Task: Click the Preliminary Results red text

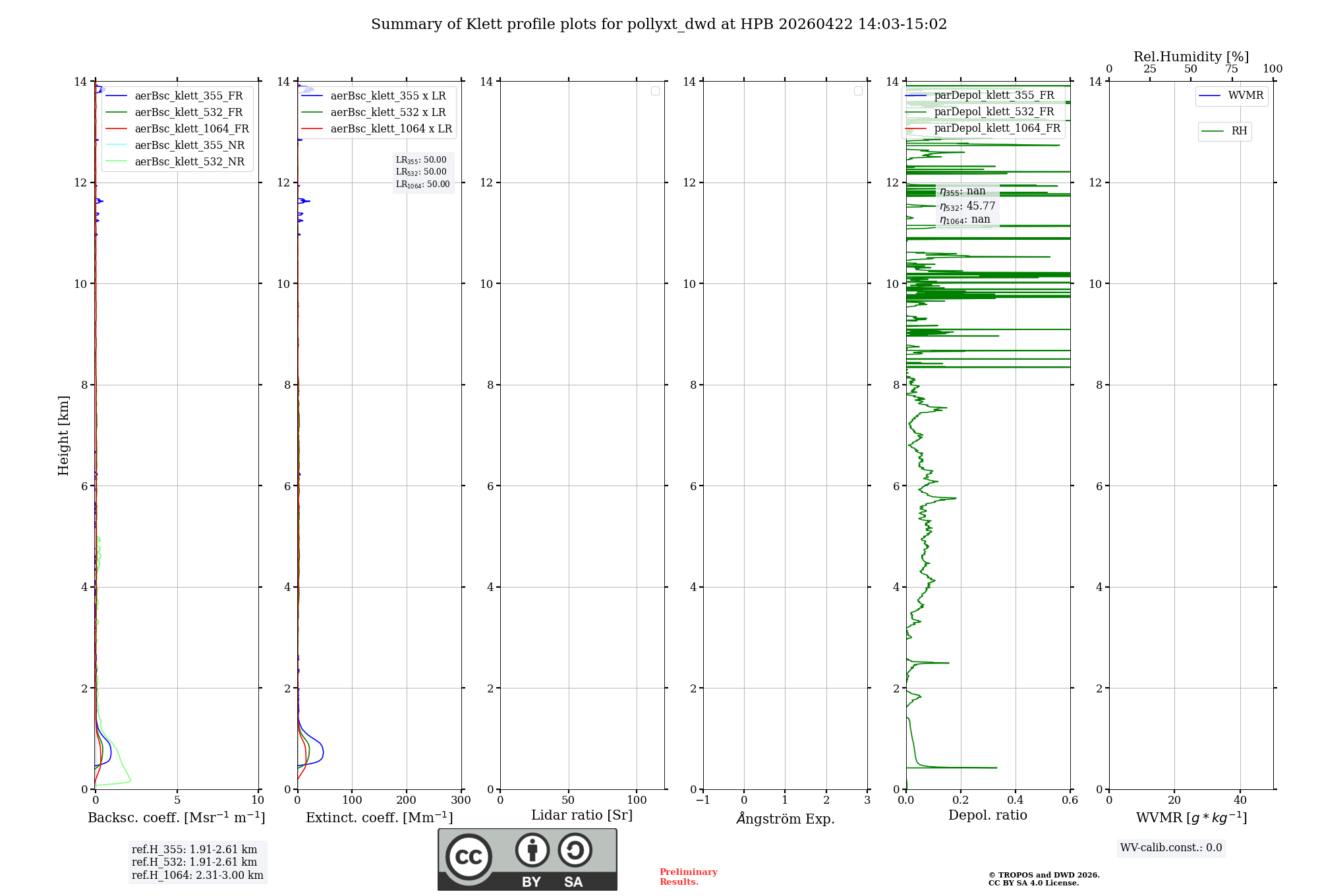Action: coord(688,877)
